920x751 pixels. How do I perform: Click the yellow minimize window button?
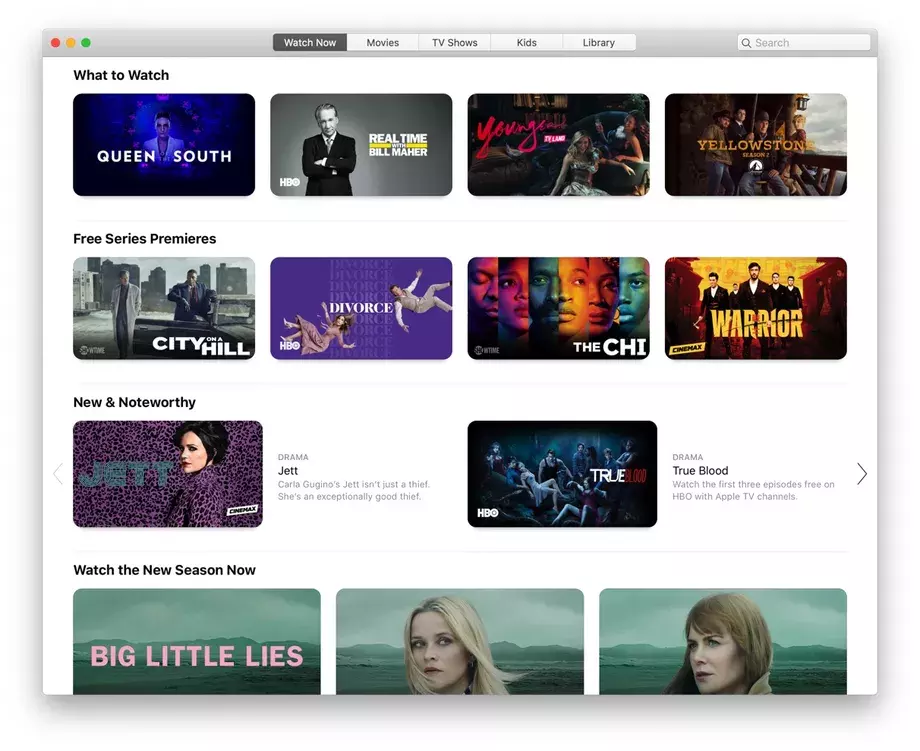click(70, 43)
